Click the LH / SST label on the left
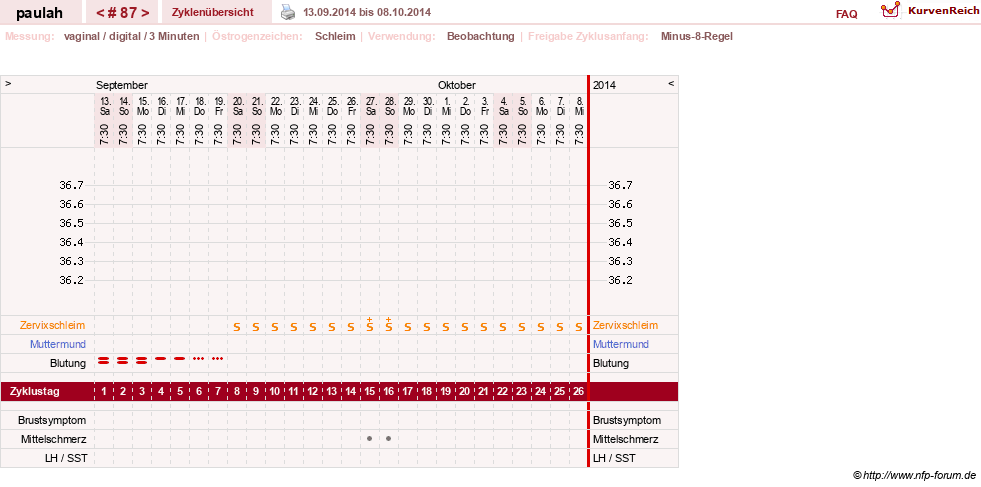 click(65, 458)
